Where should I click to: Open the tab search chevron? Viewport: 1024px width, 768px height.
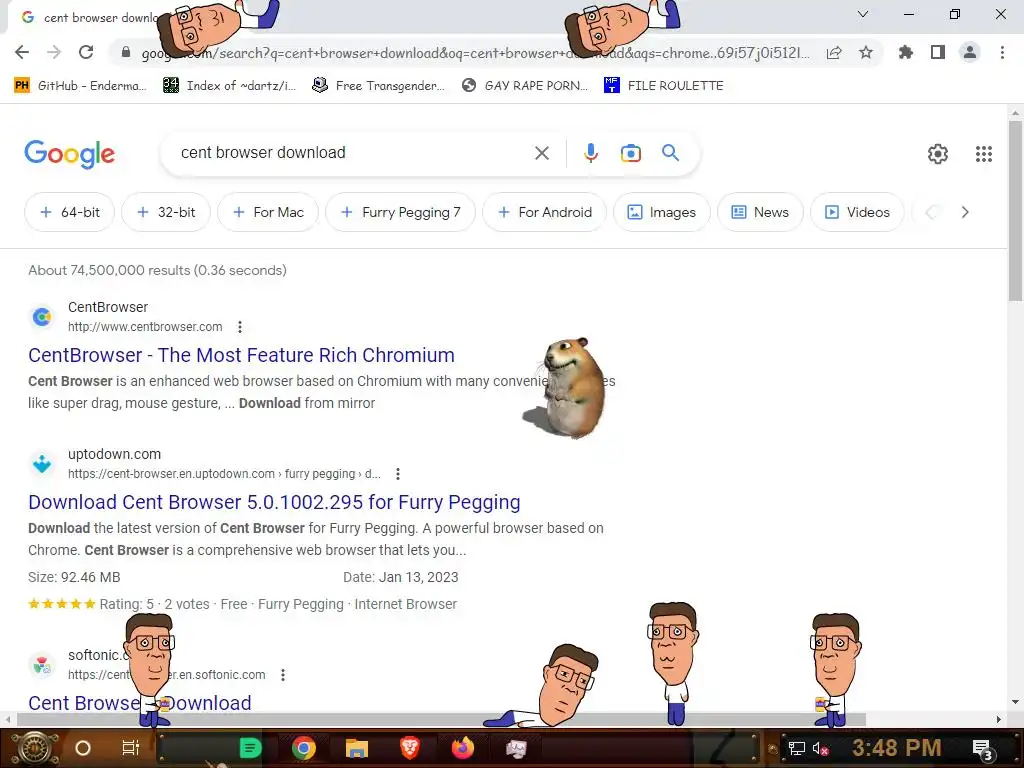tap(863, 14)
